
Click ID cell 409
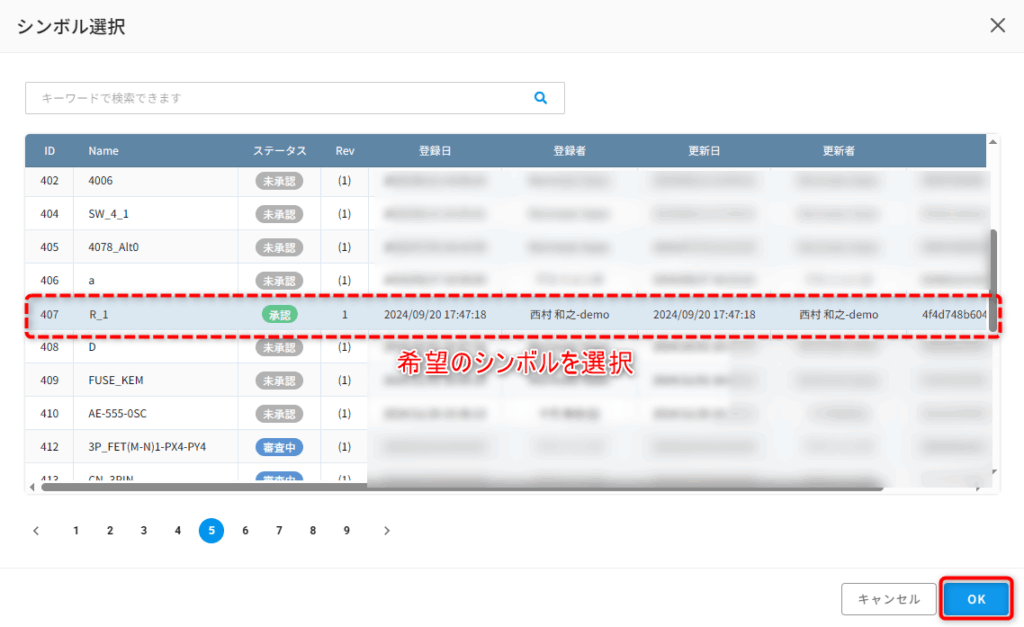pyautogui.click(x=50, y=380)
